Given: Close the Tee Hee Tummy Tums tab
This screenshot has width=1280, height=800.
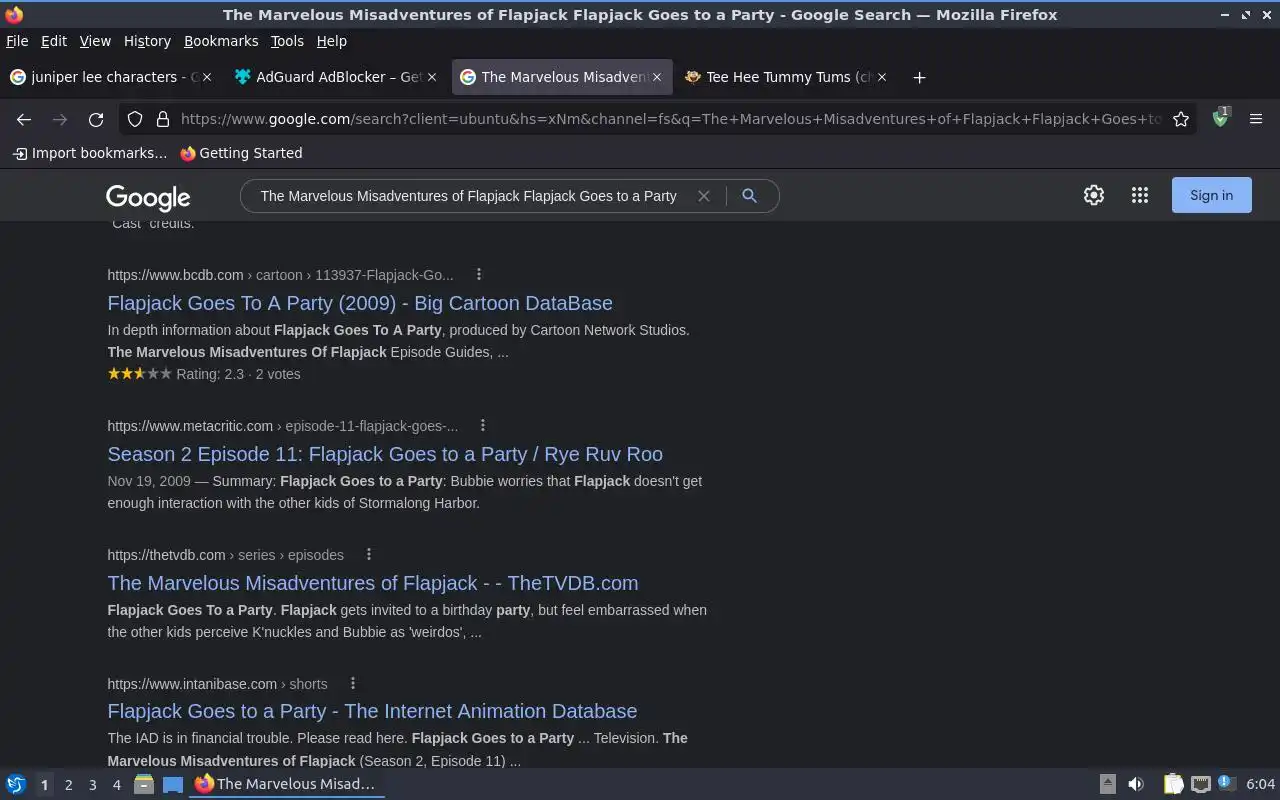Looking at the screenshot, I should 882,77.
